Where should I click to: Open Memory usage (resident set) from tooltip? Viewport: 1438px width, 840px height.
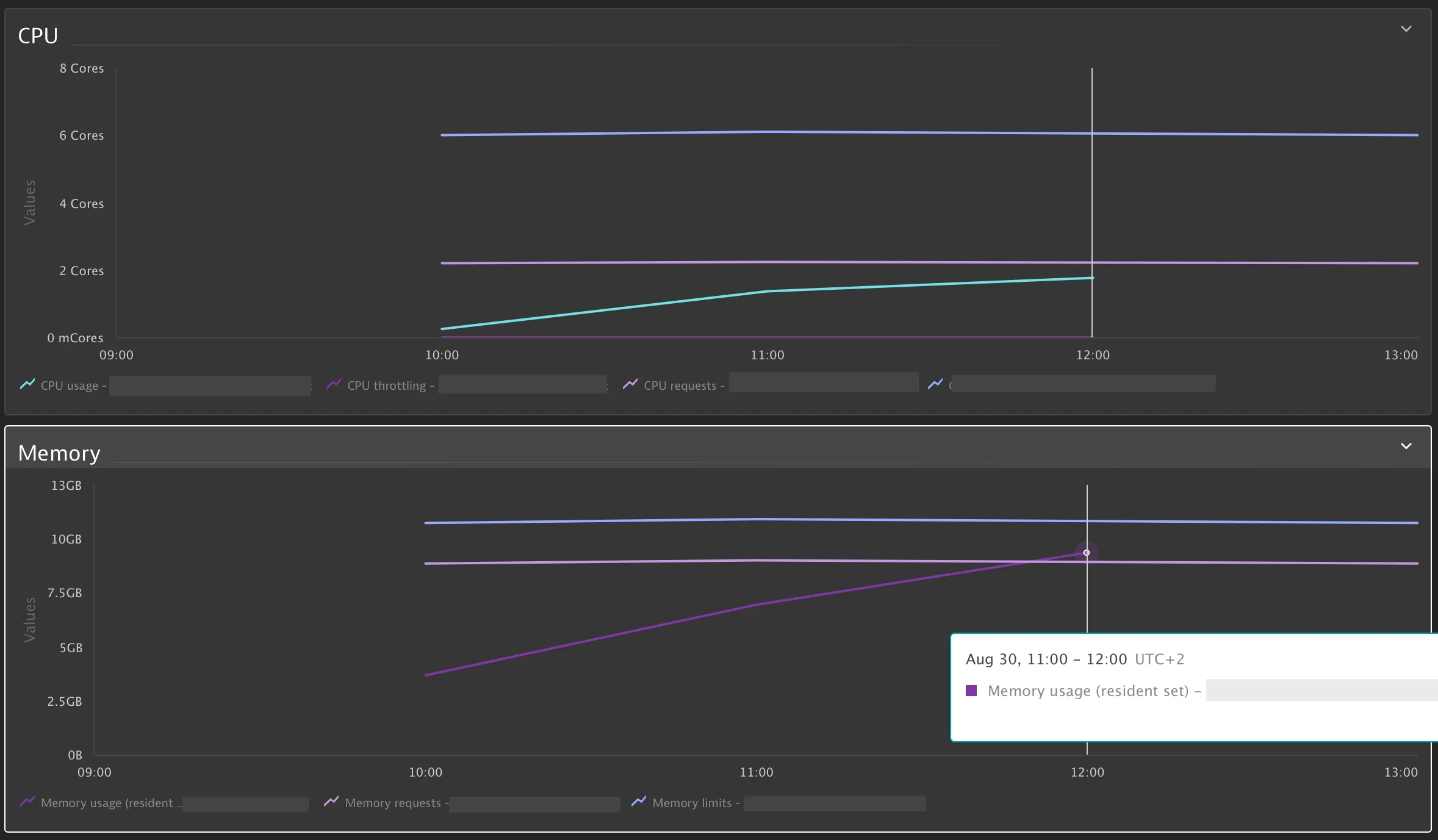(x=1090, y=691)
